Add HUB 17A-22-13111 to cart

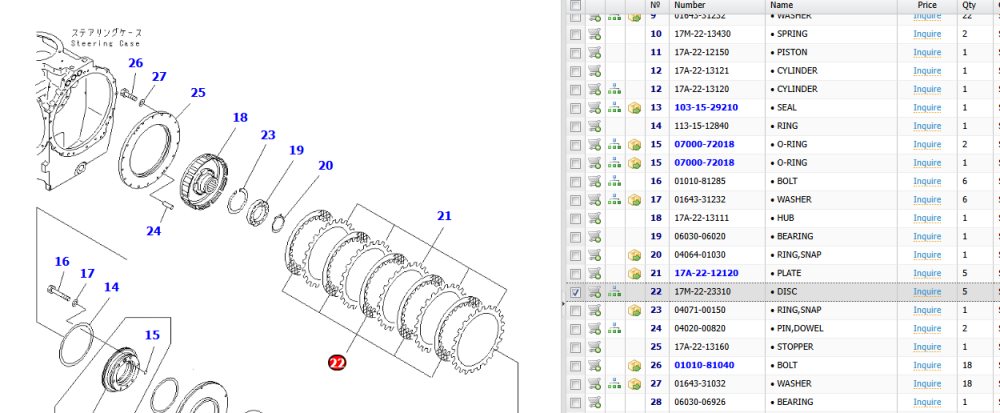coord(594,218)
